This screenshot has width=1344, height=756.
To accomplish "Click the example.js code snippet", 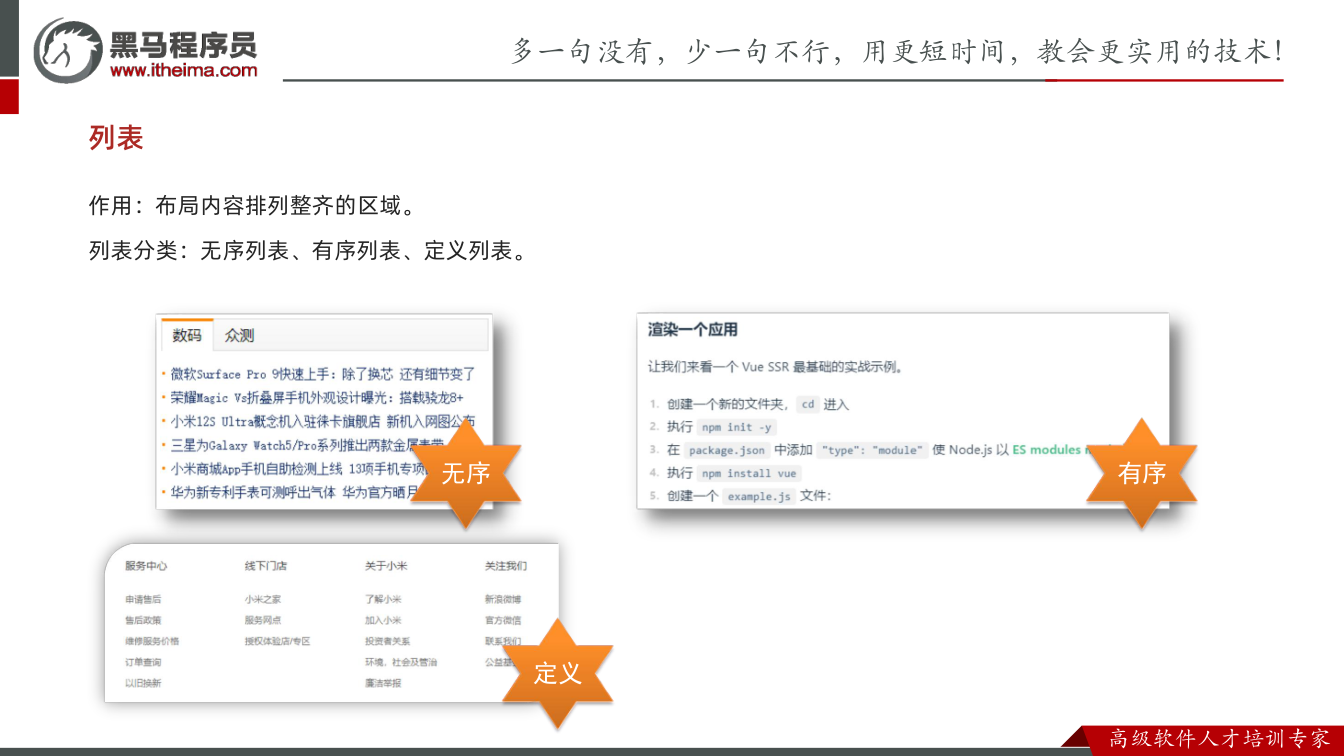I will pos(758,496).
